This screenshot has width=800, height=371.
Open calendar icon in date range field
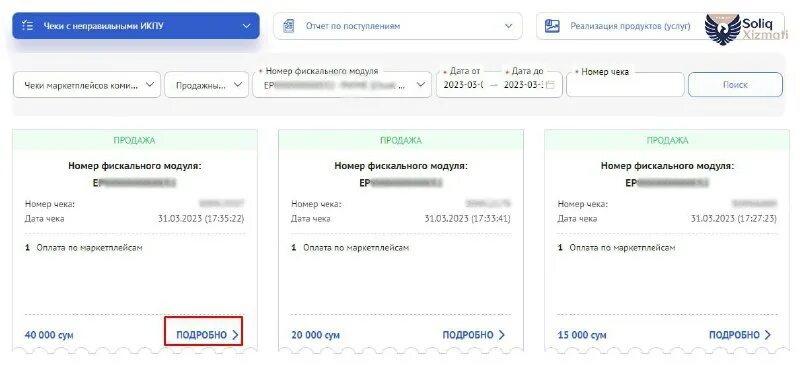pos(550,85)
